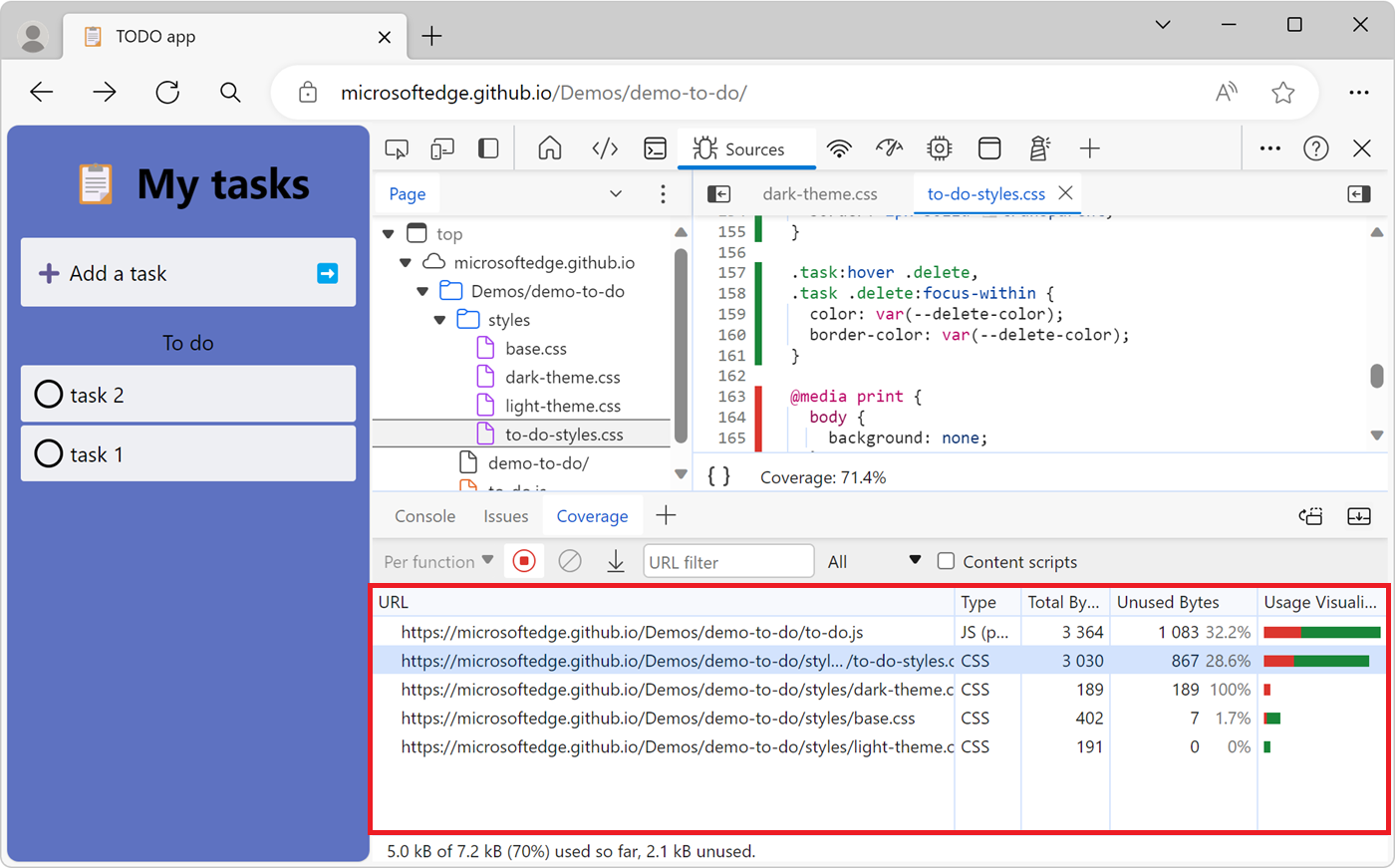Toggle device emulation mode

[x=442, y=147]
